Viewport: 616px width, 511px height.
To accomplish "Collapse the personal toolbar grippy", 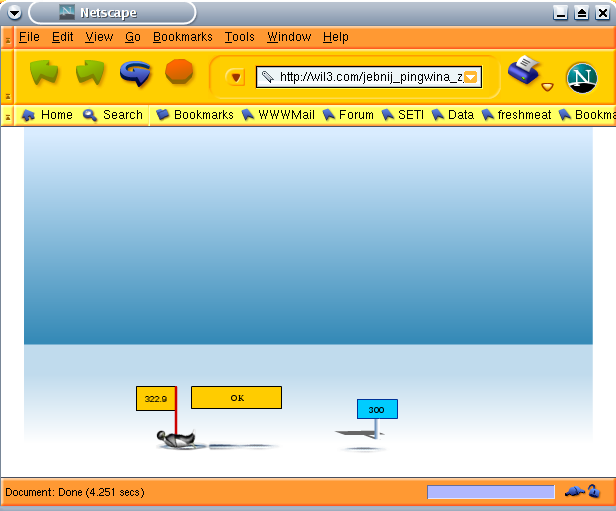I will pos(7,115).
